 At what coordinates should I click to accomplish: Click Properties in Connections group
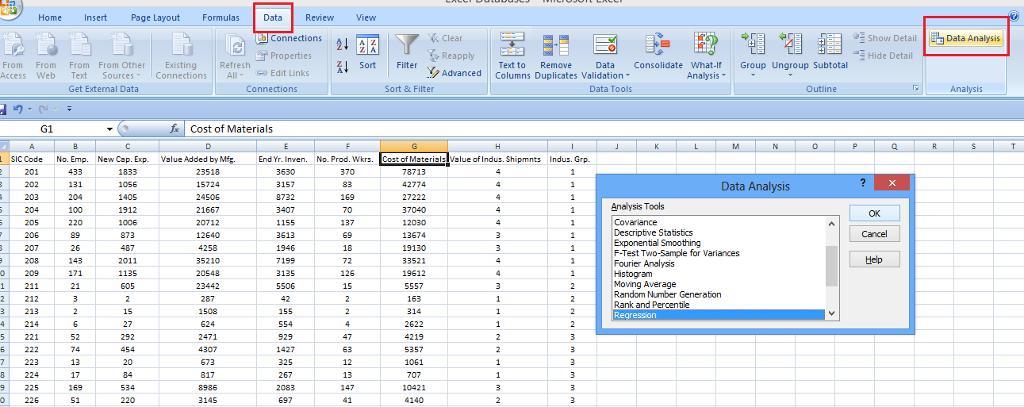click(x=283, y=56)
